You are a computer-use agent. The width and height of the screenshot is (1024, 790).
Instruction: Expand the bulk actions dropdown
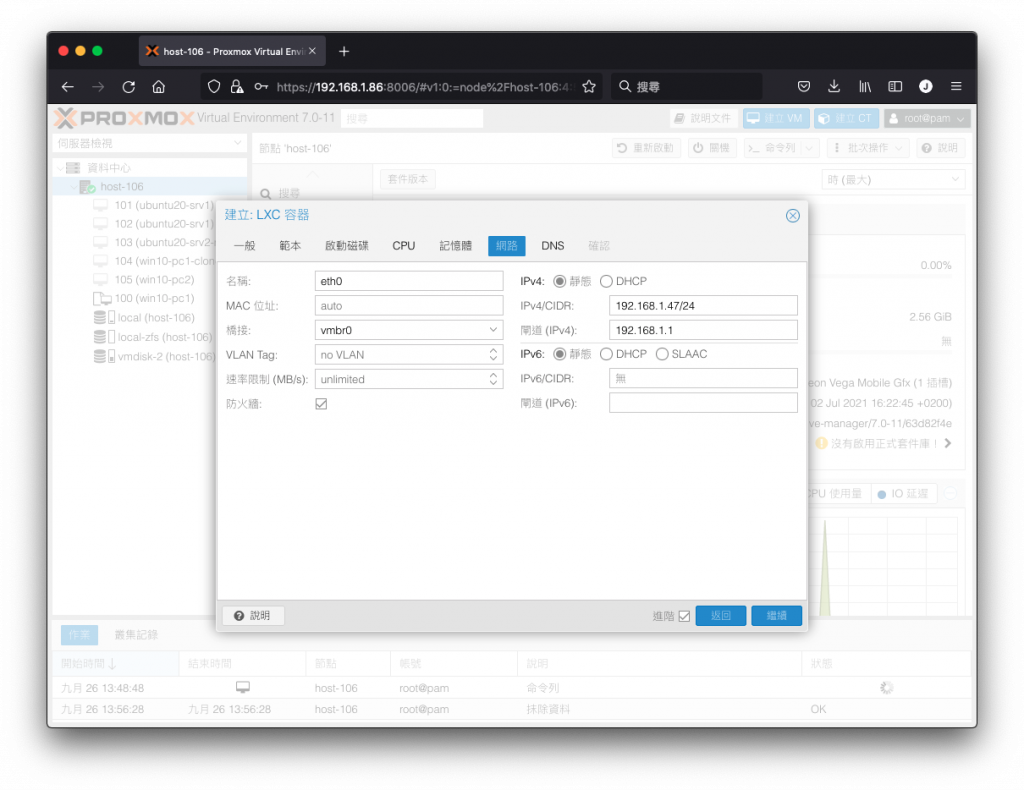[867, 148]
